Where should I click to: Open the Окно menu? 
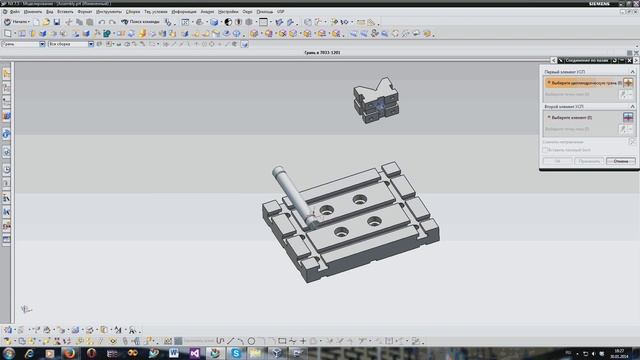coord(247,12)
